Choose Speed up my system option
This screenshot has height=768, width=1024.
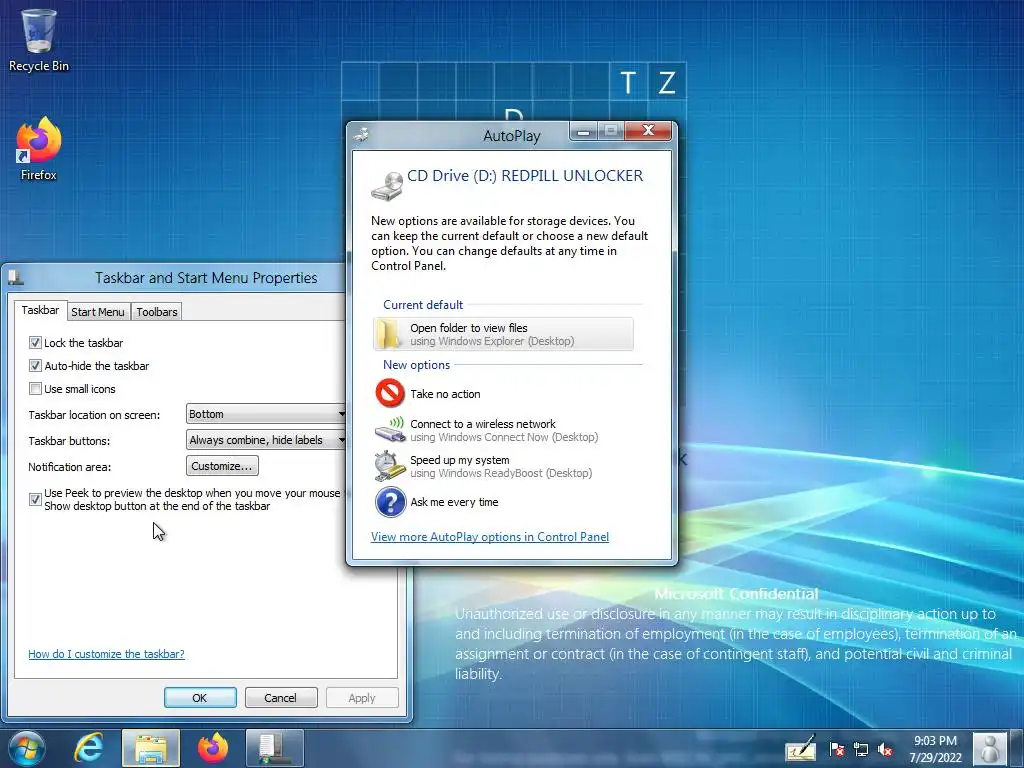click(x=504, y=466)
